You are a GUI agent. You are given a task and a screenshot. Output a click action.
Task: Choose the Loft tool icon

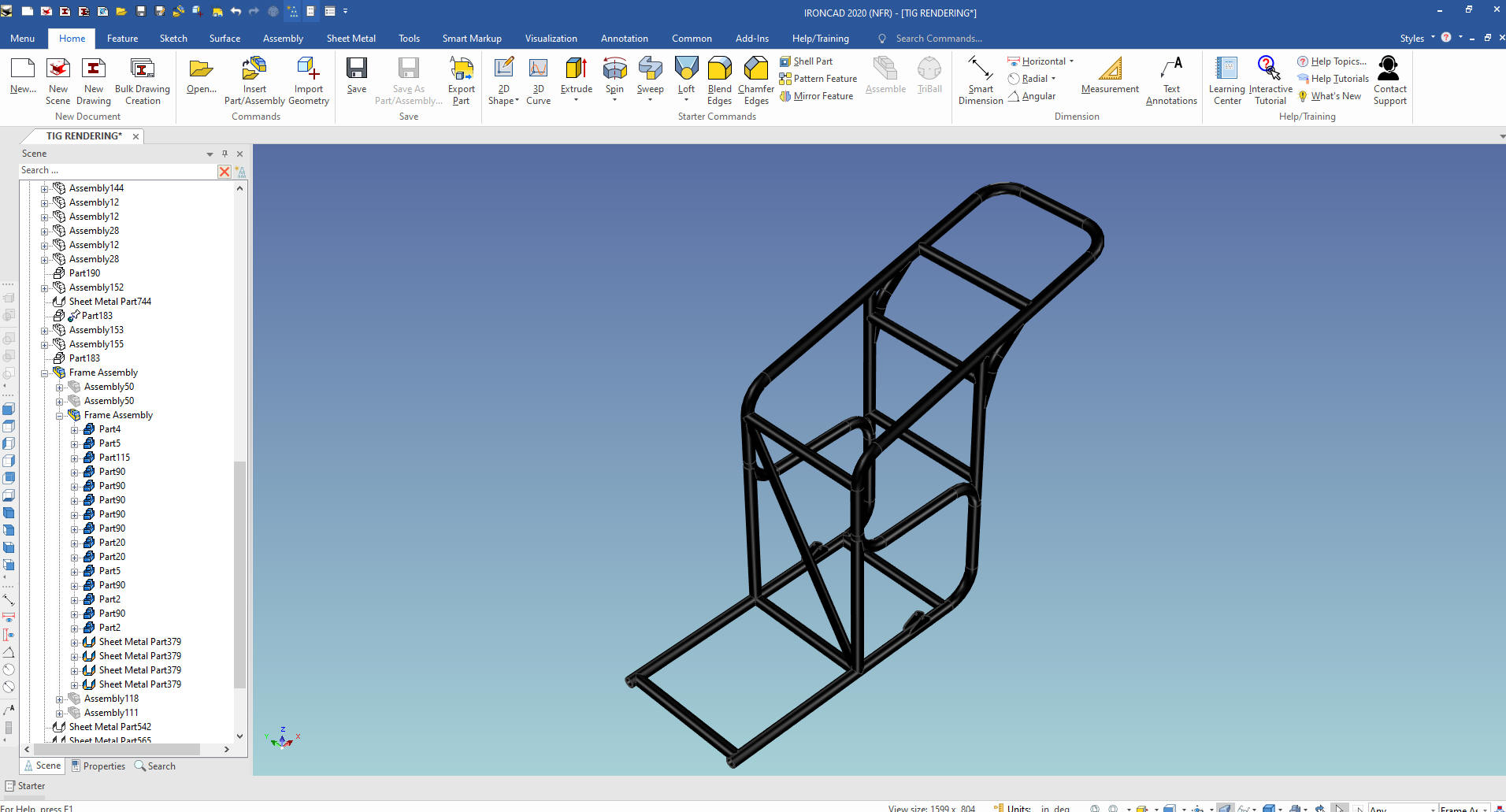point(686,70)
